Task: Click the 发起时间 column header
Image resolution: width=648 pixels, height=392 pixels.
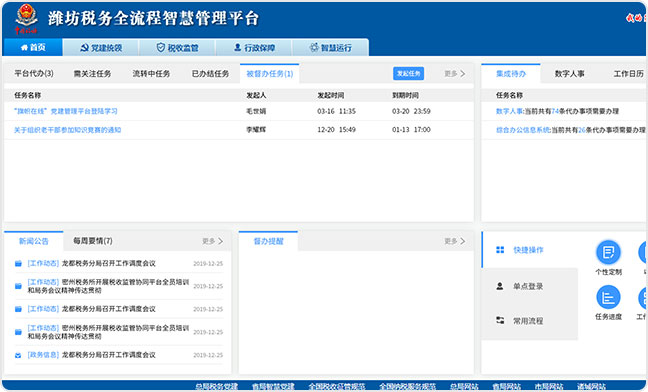Action: click(331, 95)
